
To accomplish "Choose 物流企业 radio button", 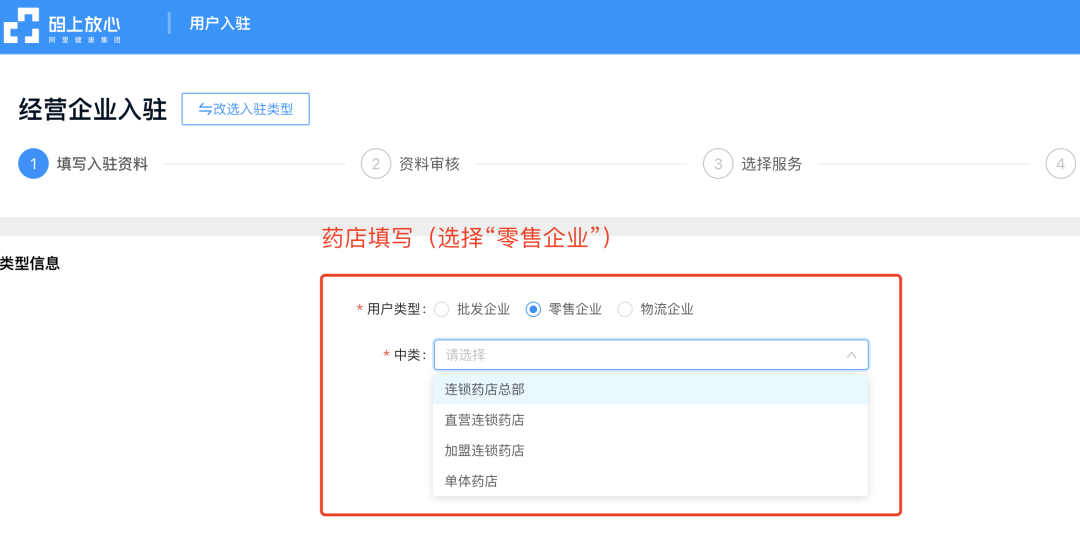I will [625, 309].
